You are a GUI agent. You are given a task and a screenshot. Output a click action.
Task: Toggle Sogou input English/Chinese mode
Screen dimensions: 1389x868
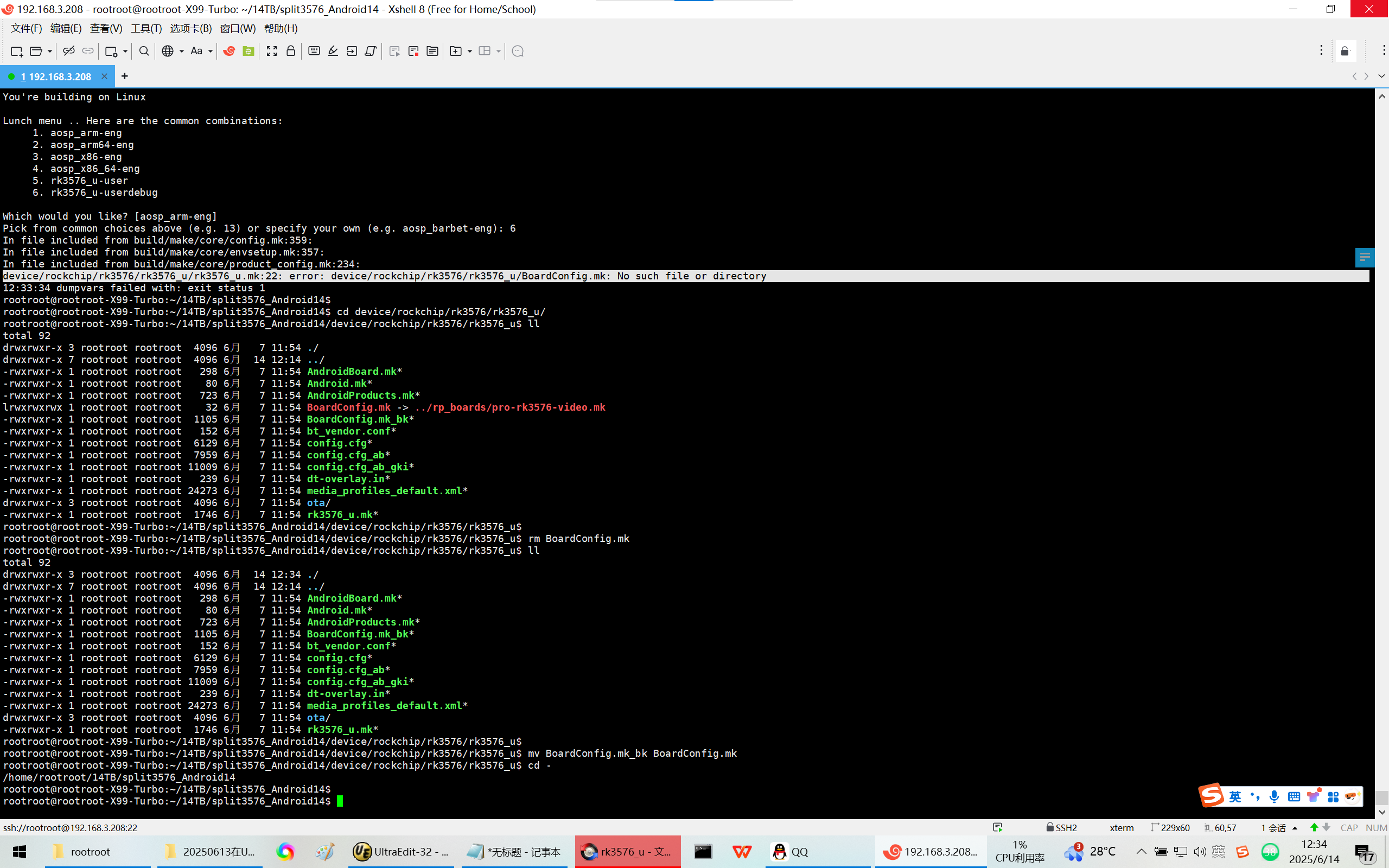[x=1234, y=796]
